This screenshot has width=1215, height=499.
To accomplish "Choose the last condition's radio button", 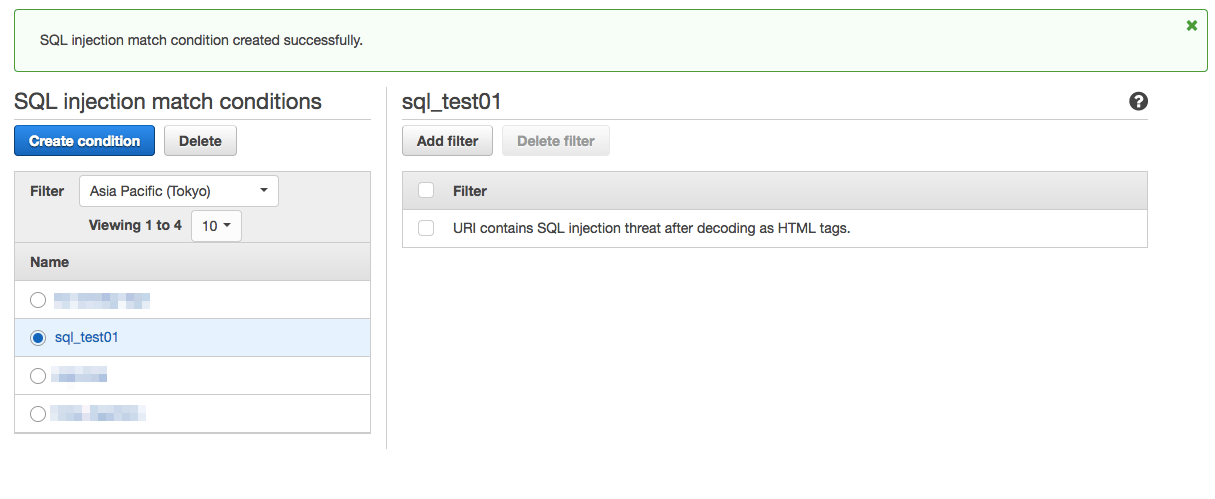I will (38, 414).
